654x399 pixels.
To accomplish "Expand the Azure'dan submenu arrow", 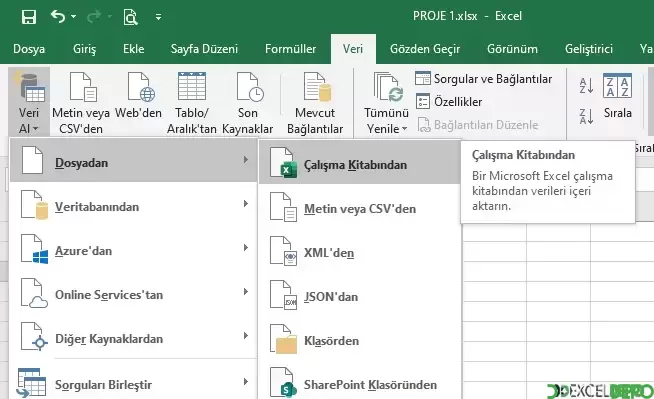I will pyautogui.click(x=246, y=248).
